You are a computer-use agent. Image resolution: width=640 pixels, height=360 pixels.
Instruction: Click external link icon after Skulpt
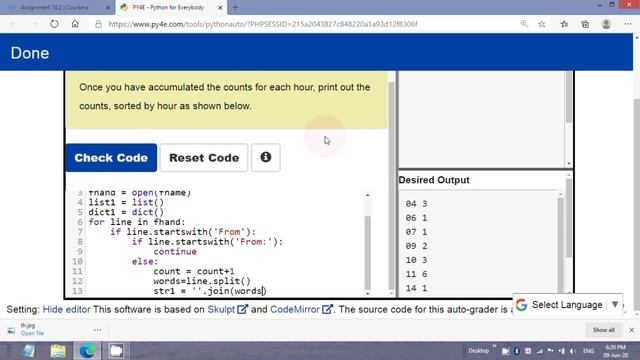[242, 309]
